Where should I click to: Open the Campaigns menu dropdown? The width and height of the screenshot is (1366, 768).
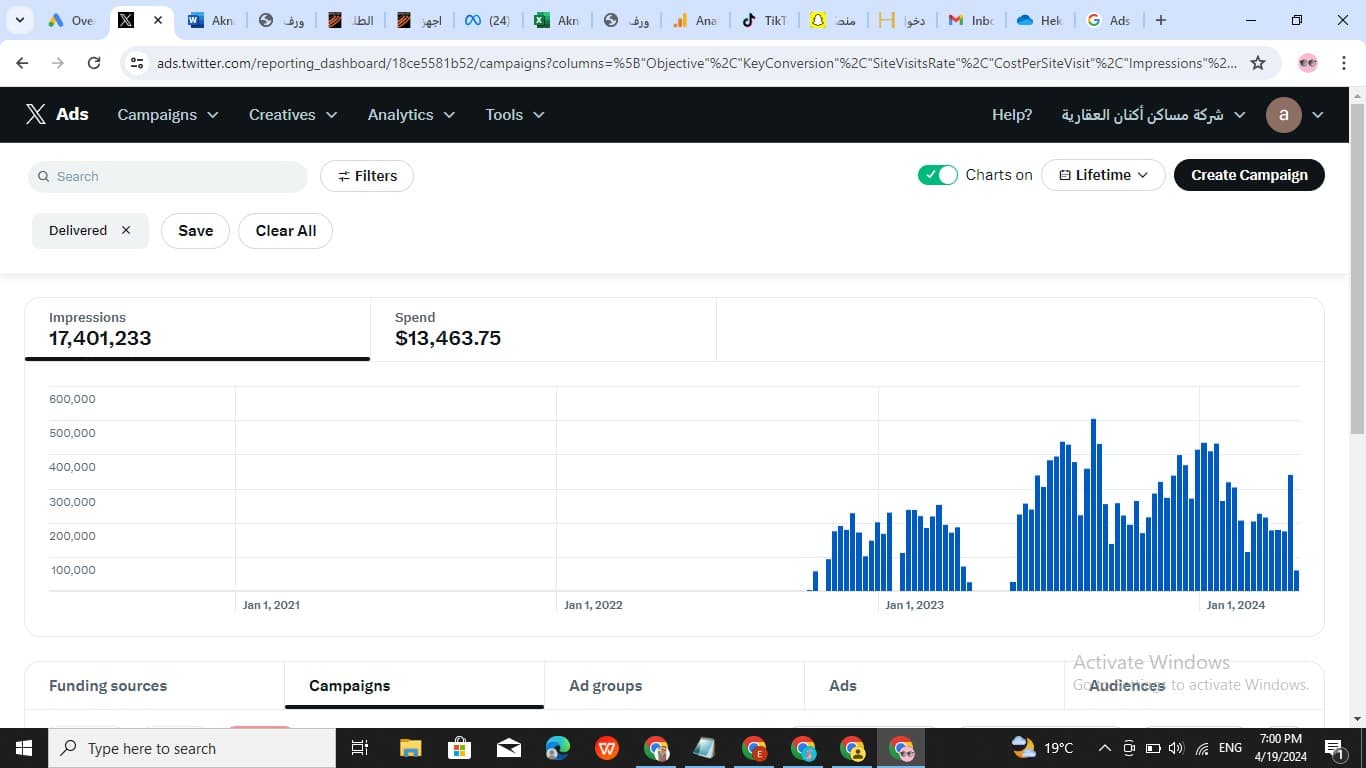pos(167,115)
